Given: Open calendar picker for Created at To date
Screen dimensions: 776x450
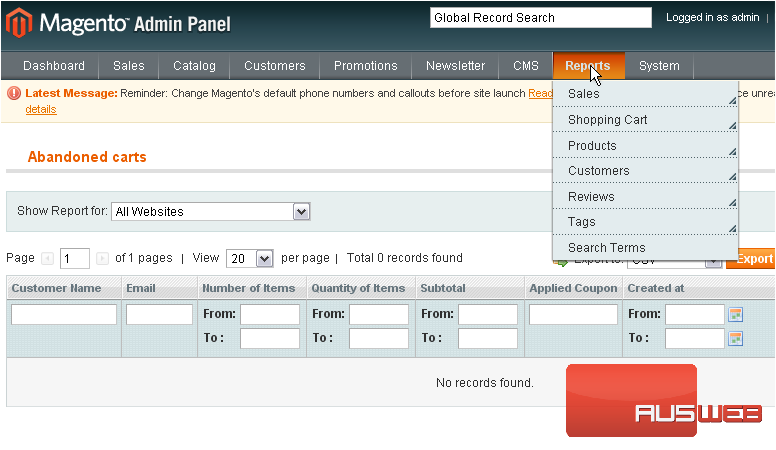Looking at the screenshot, I should coord(736,338).
